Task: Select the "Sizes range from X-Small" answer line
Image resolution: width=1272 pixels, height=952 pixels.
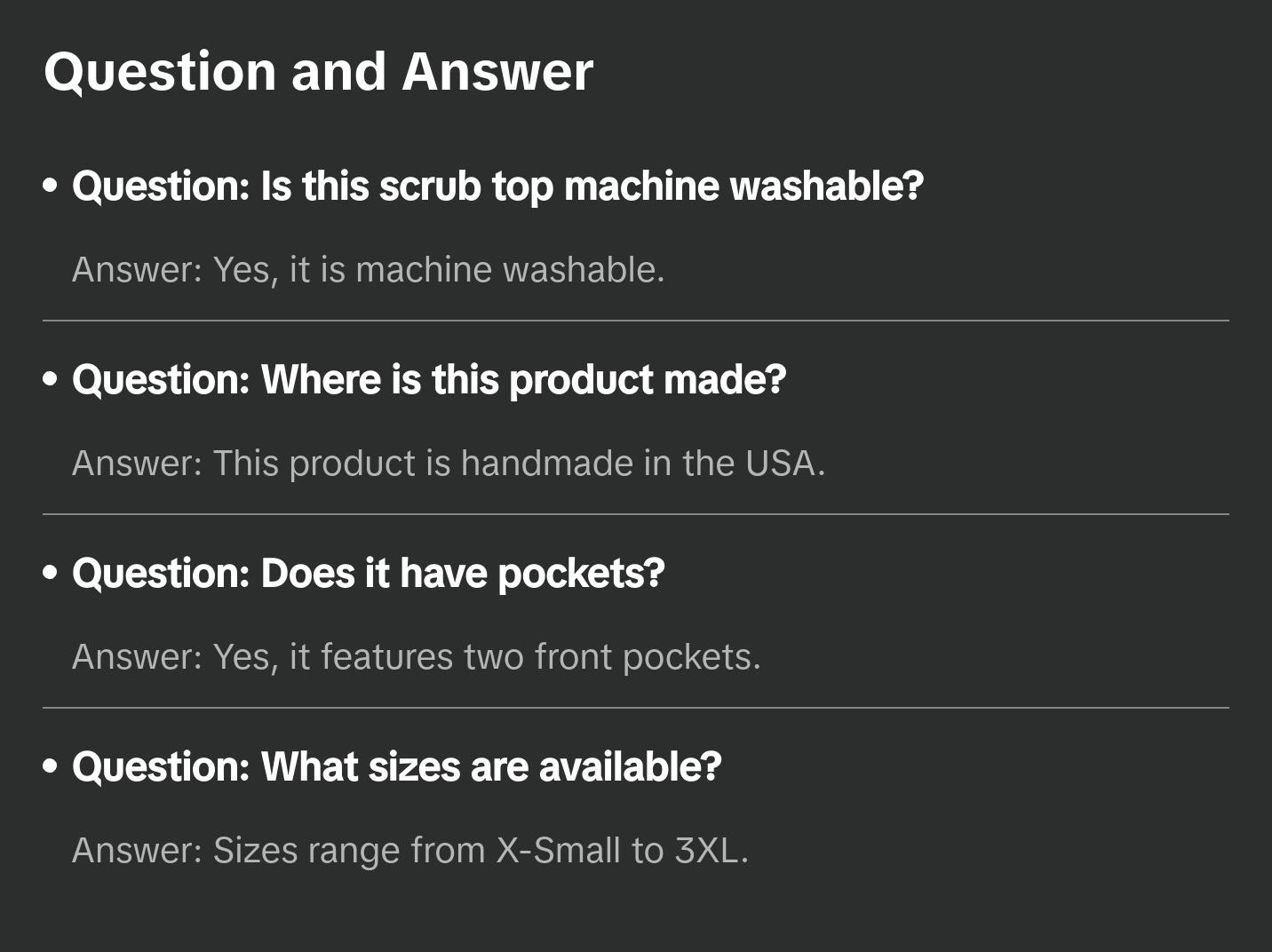Action: point(409,851)
